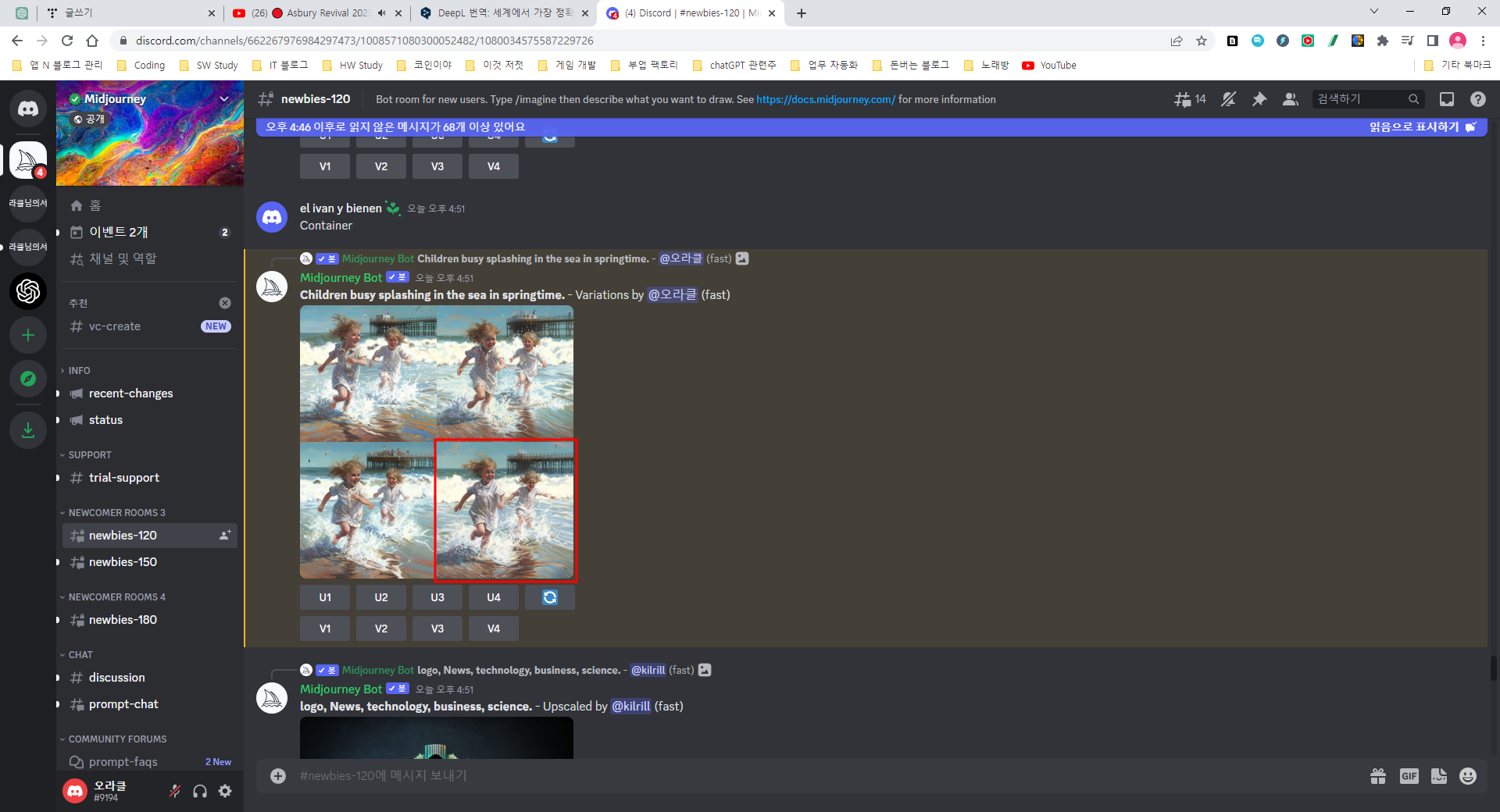Switch to Asbury Revival YouTube tab

pos(316,13)
